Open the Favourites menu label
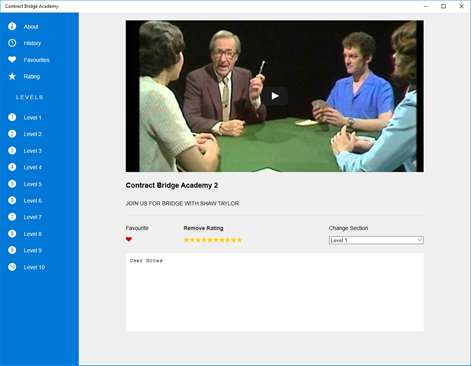The image size is (471, 366). click(x=37, y=60)
